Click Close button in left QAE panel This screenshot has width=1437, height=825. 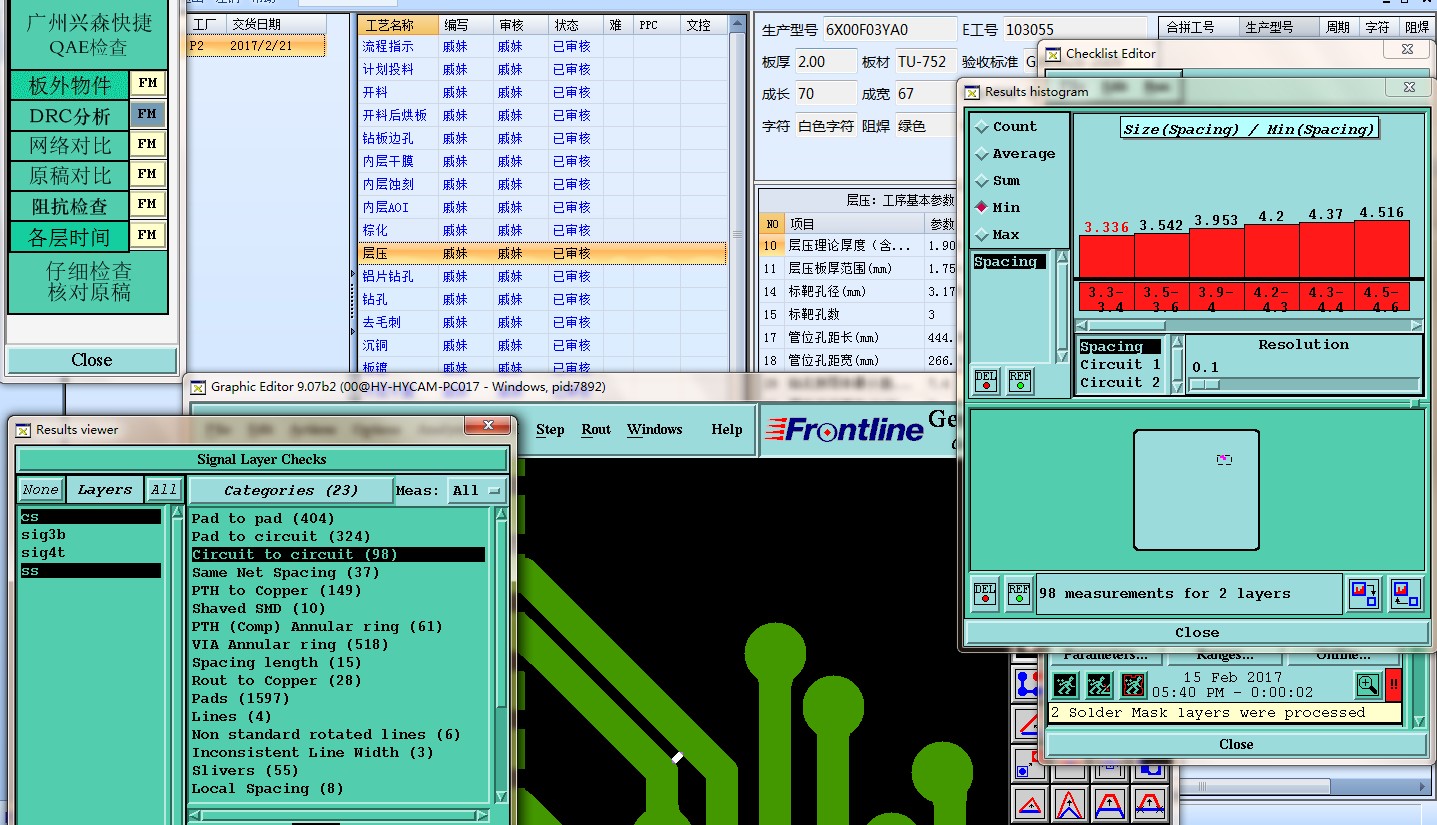coord(92,360)
